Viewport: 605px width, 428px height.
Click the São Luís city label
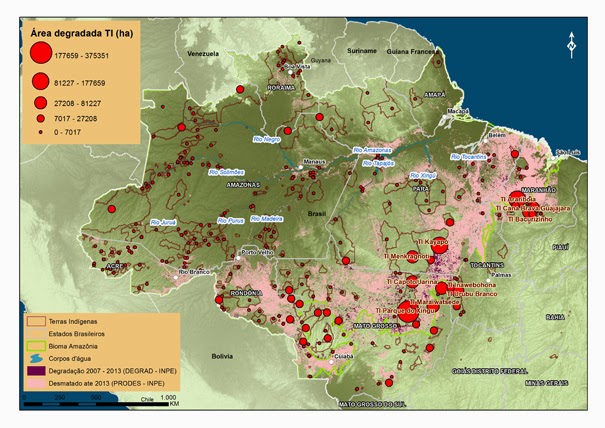(x=568, y=152)
